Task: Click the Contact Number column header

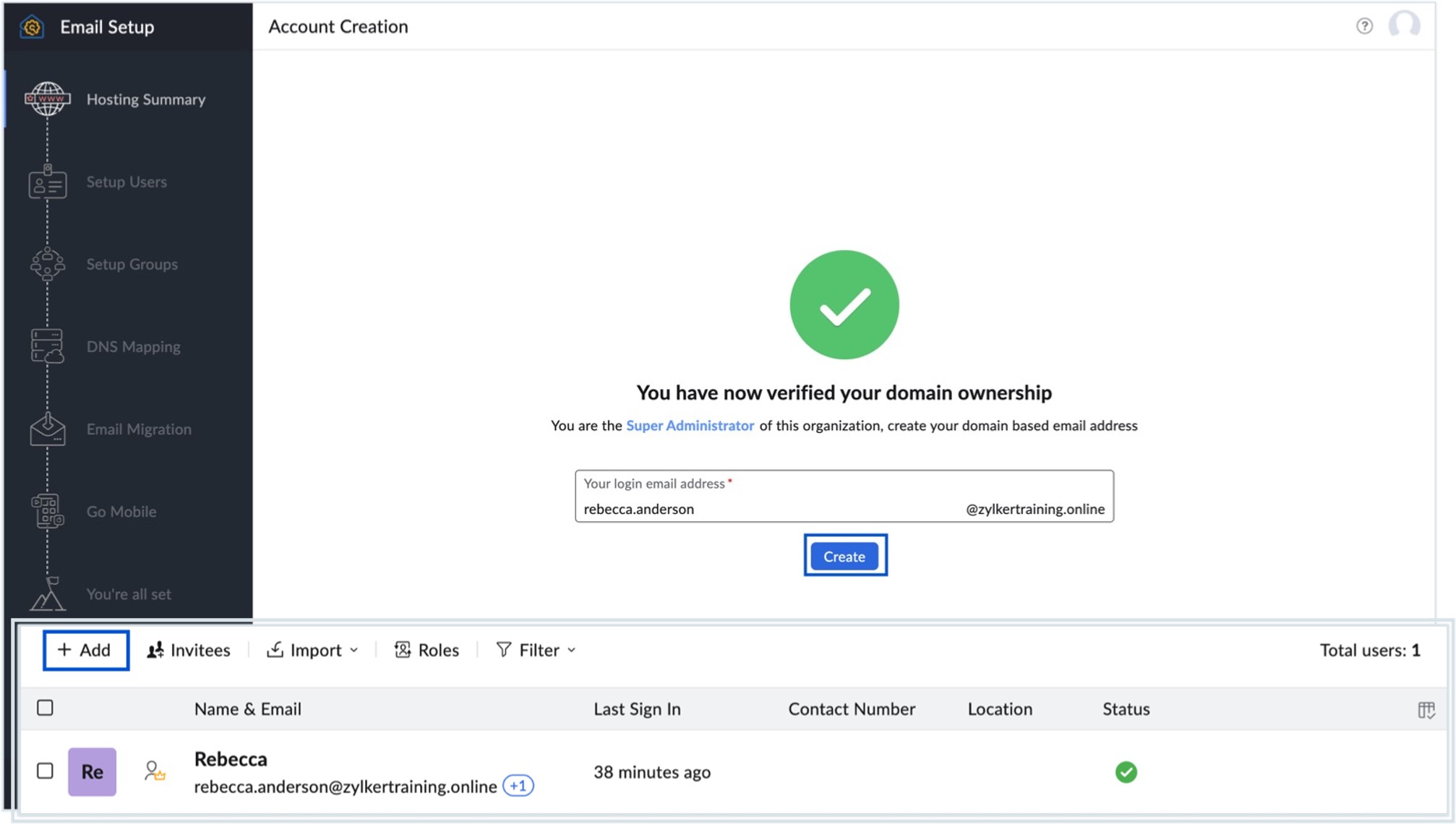Action: click(x=852, y=709)
